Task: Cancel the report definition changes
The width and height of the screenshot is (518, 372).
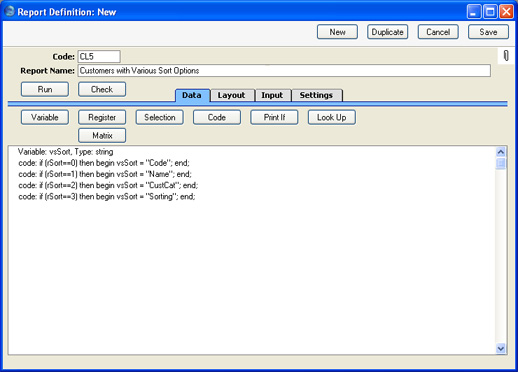Action: (438, 32)
